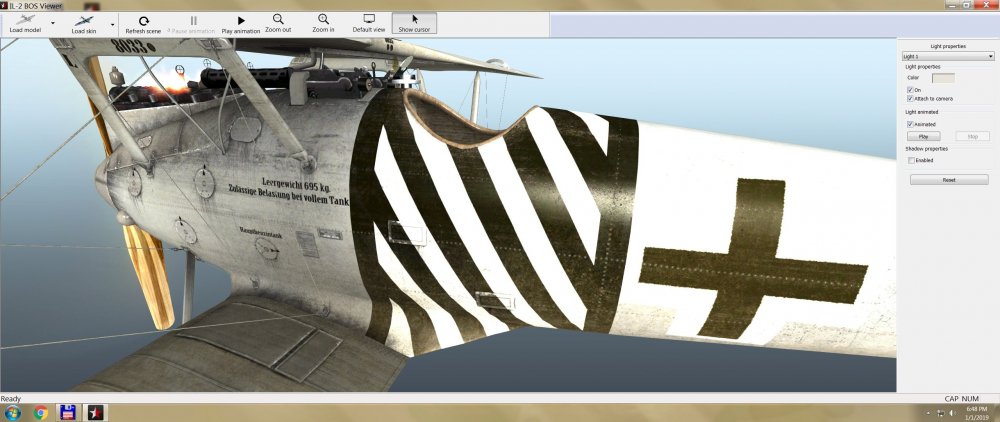This screenshot has height=422, width=1000.
Task: Click the 3D aircraft model viewport
Action: point(448,215)
